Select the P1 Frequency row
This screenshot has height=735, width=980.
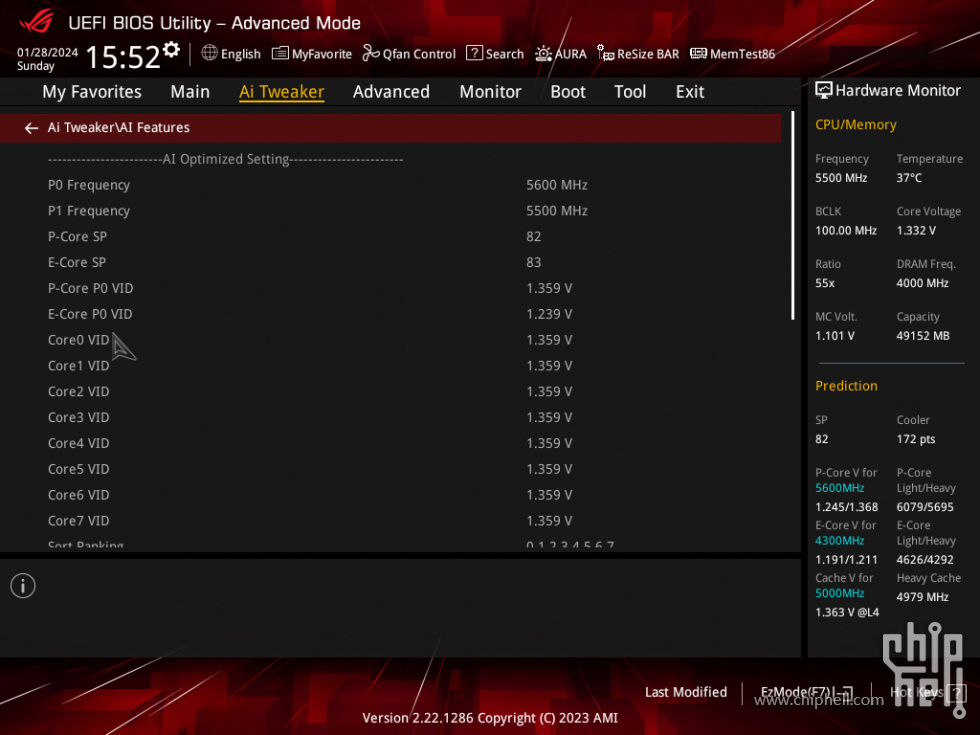391,211
